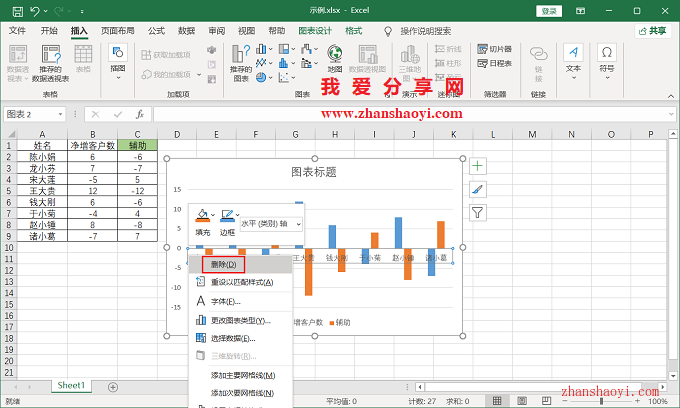The height and width of the screenshot is (408, 680).
Task: Switch to the Formulas tab
Action: pos(156,31)
